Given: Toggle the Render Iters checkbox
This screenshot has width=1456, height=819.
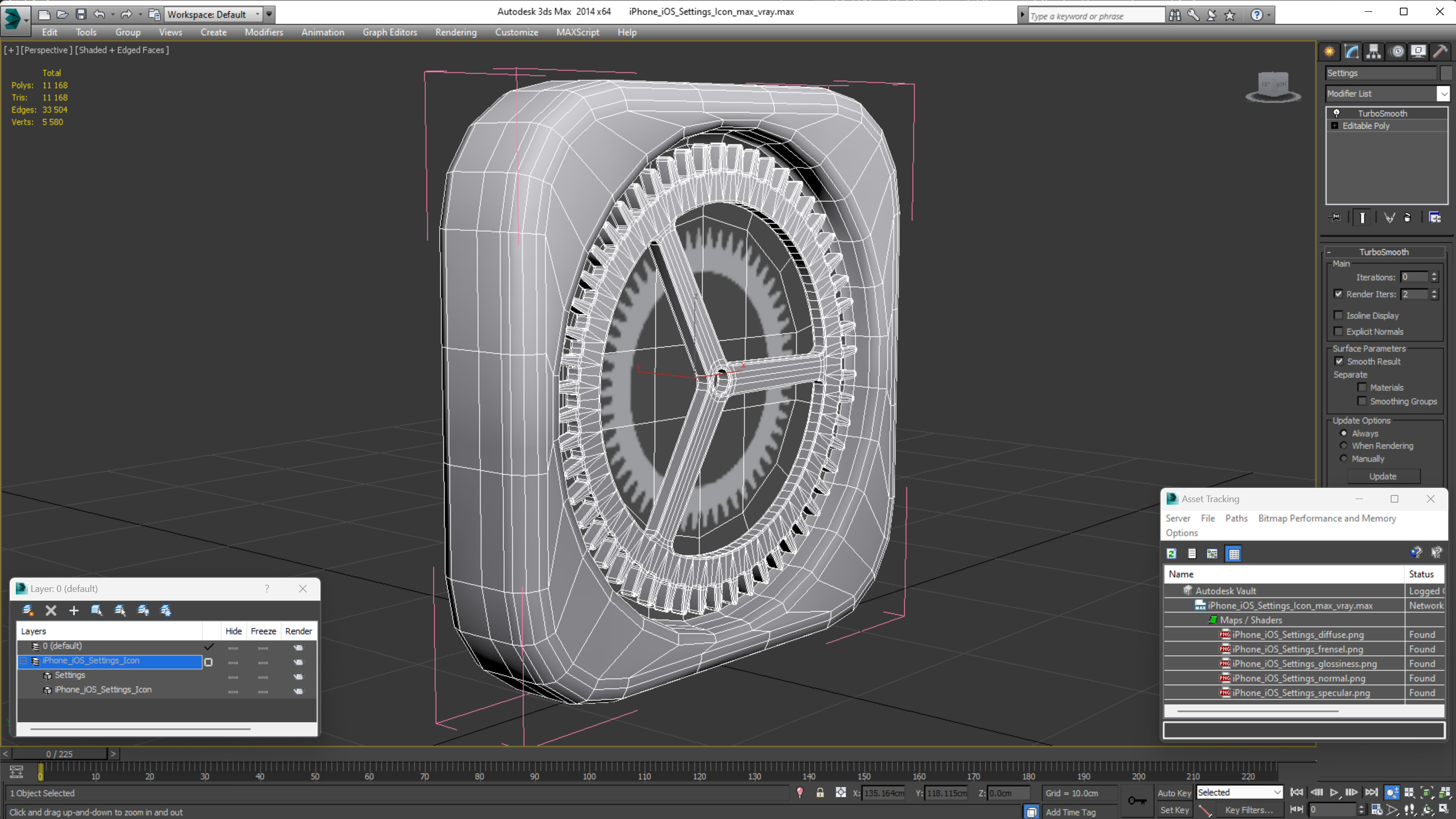Looking at the screenshot, I should pos(1339,294).
